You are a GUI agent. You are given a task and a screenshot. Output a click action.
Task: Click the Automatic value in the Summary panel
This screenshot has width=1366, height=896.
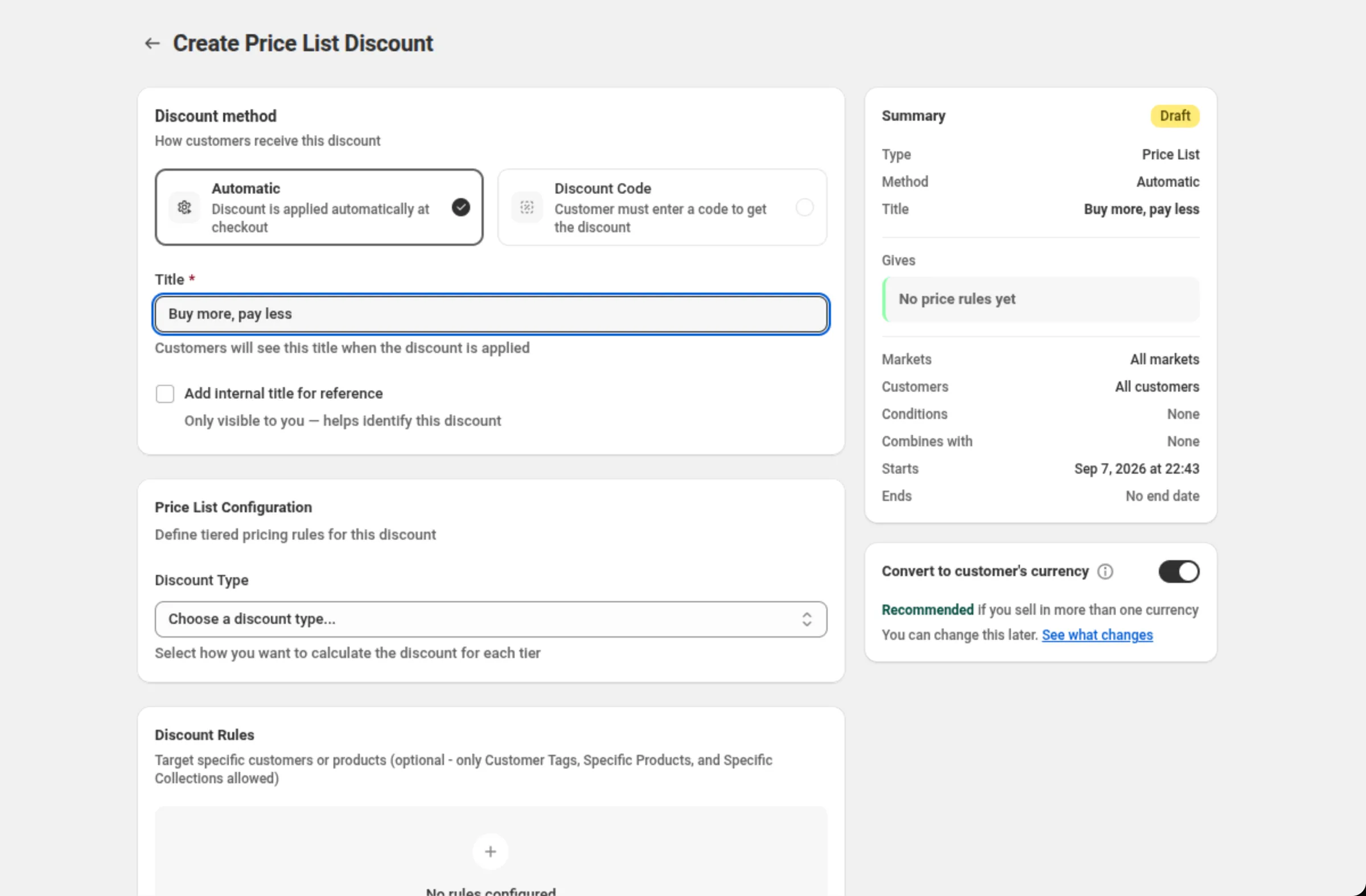tap(1167, 182)
